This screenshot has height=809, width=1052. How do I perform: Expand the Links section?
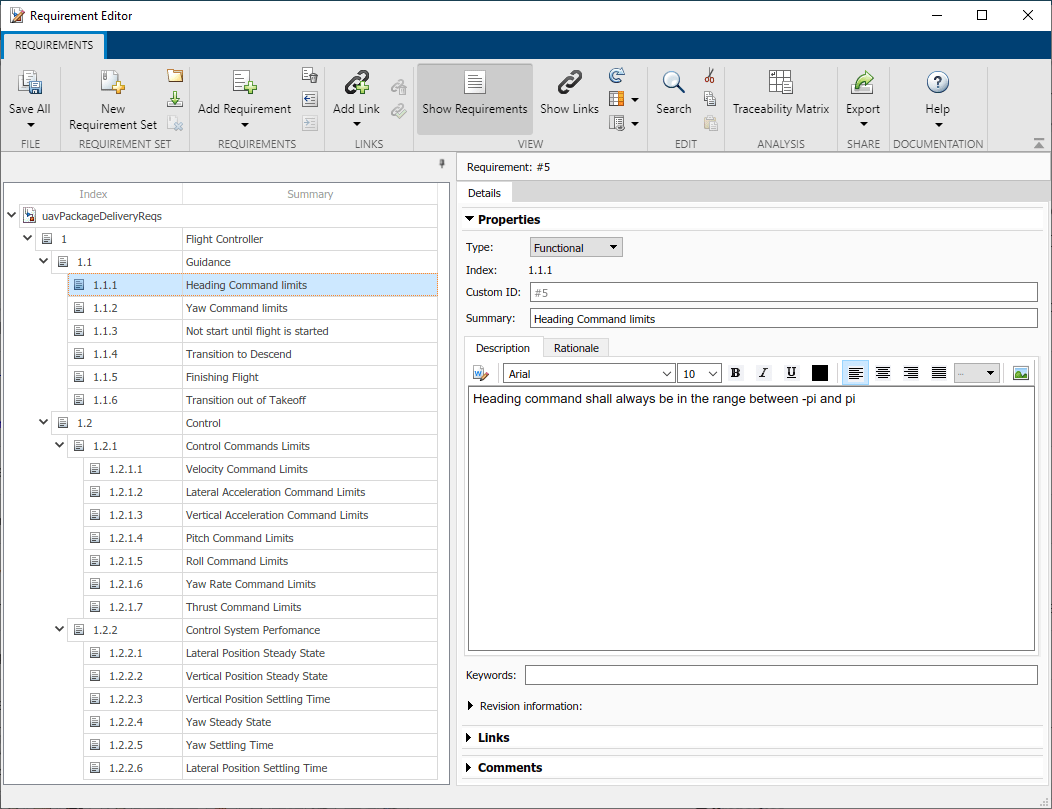pos(494,738)
